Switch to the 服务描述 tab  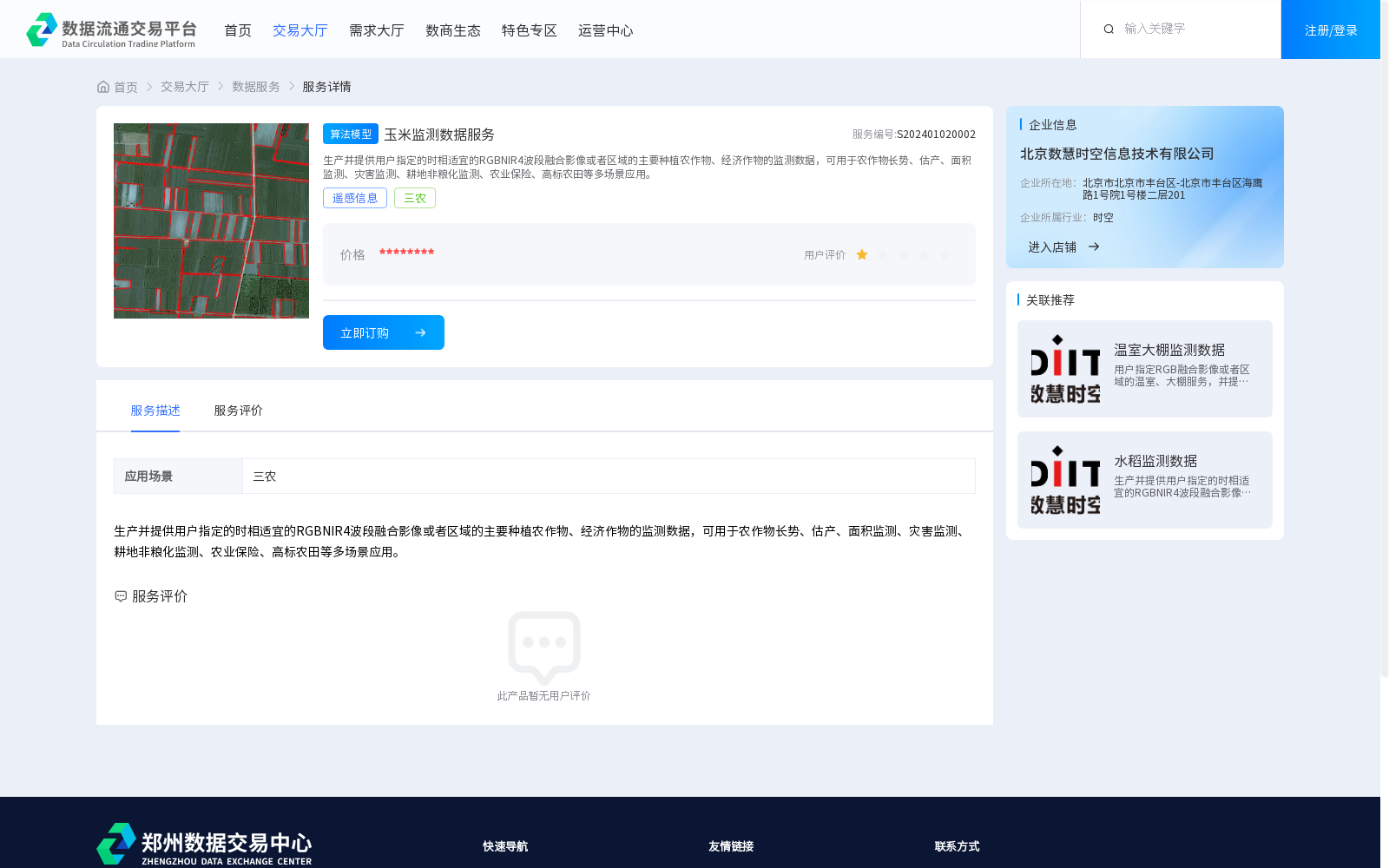tap(155, 411)
